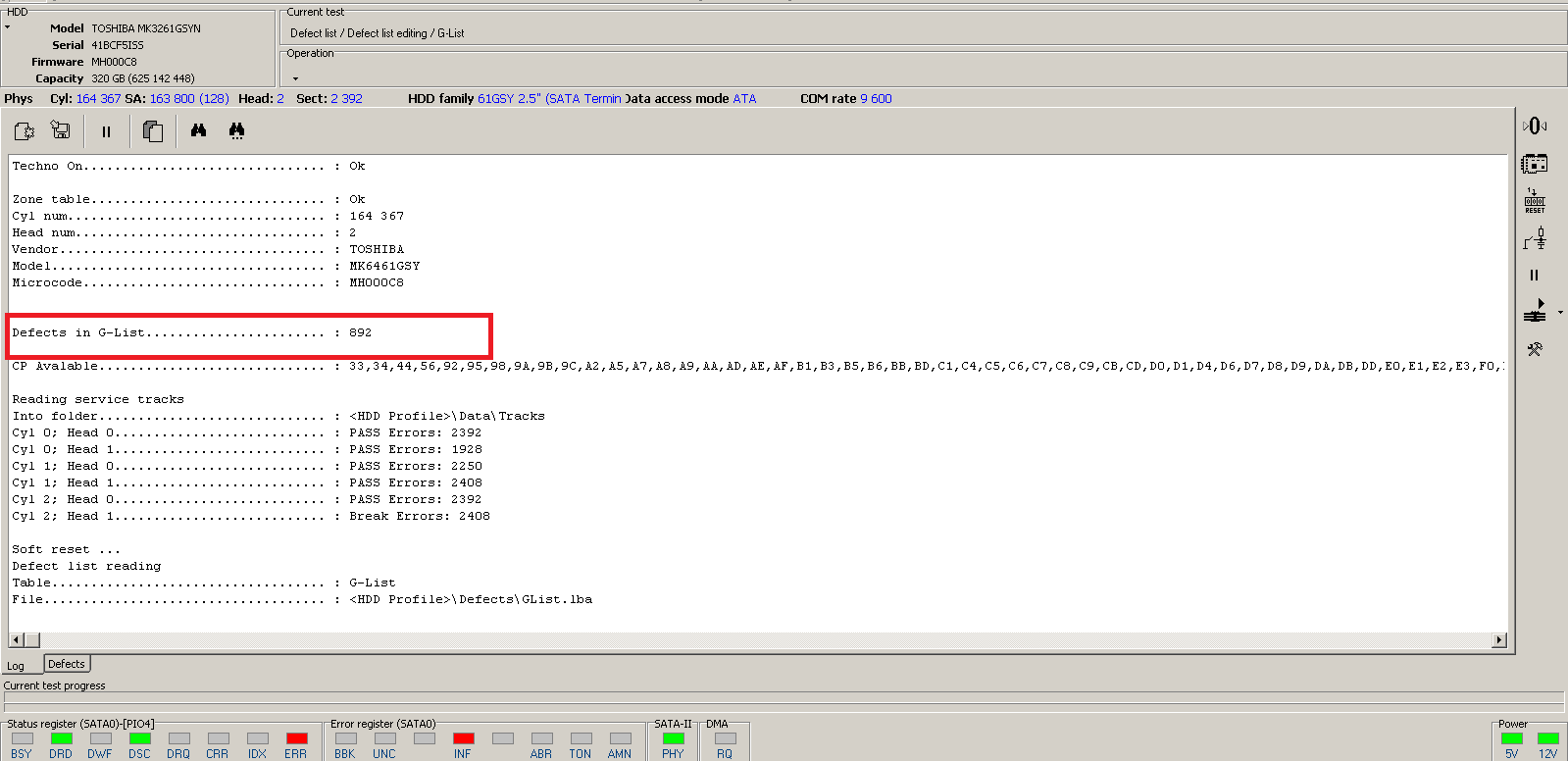This screenshot has width=1568, height=761.
Task: Click serial number 41BCF5ISS
Action: 118,45
